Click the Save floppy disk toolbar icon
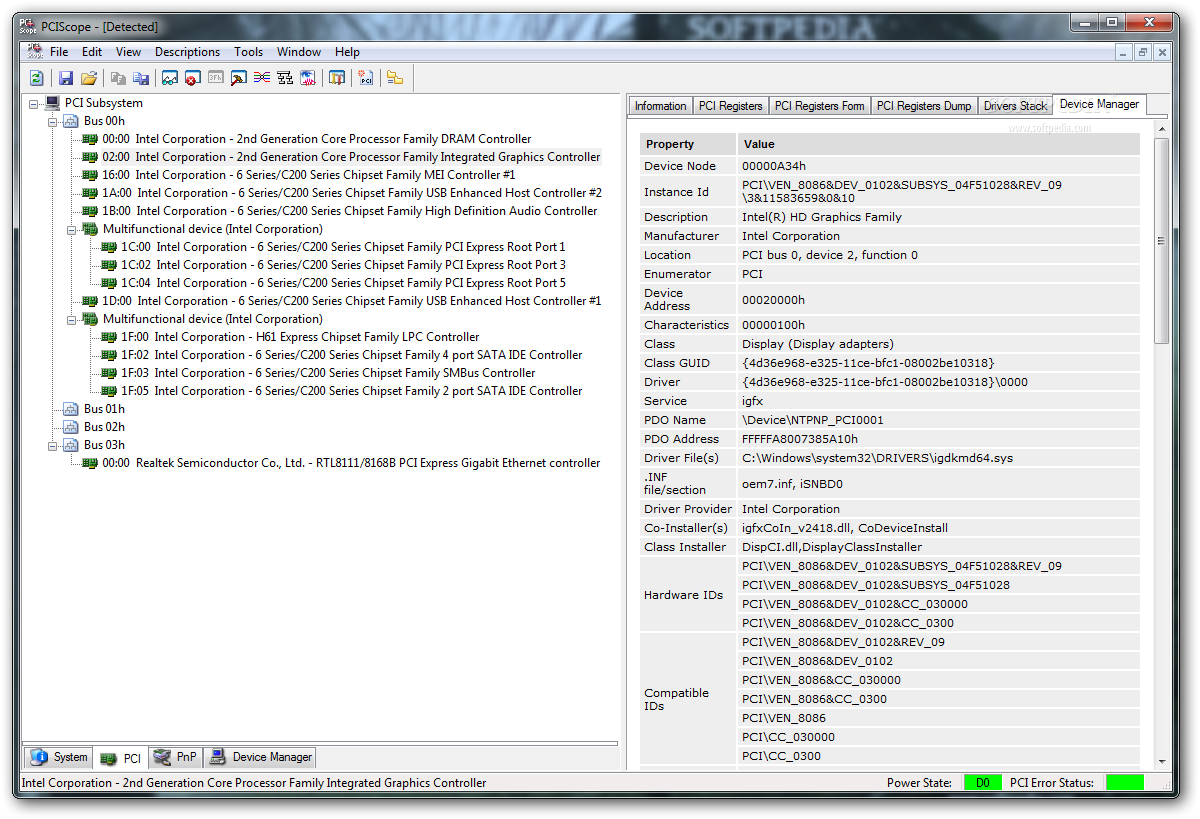Screen dimensions: 1200x819 (x=66, y=78)
